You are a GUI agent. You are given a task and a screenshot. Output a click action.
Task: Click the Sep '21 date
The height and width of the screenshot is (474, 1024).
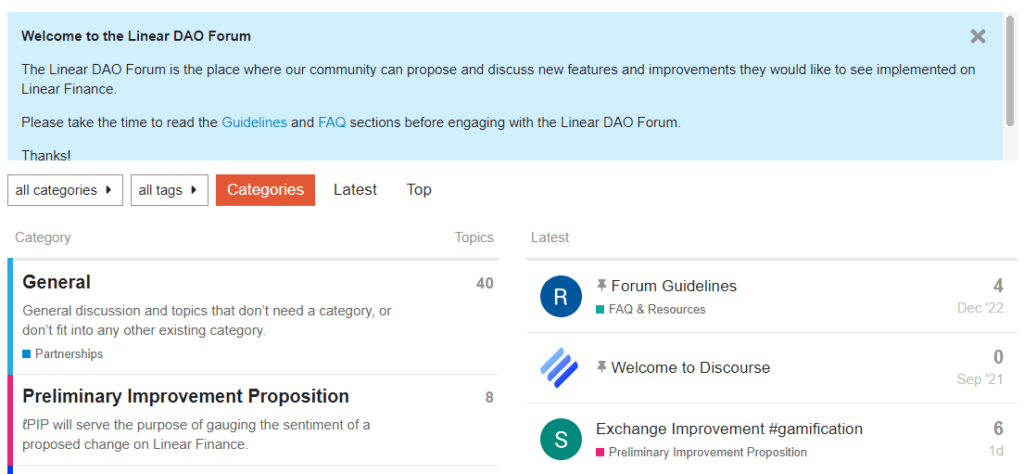pos(980,379)
